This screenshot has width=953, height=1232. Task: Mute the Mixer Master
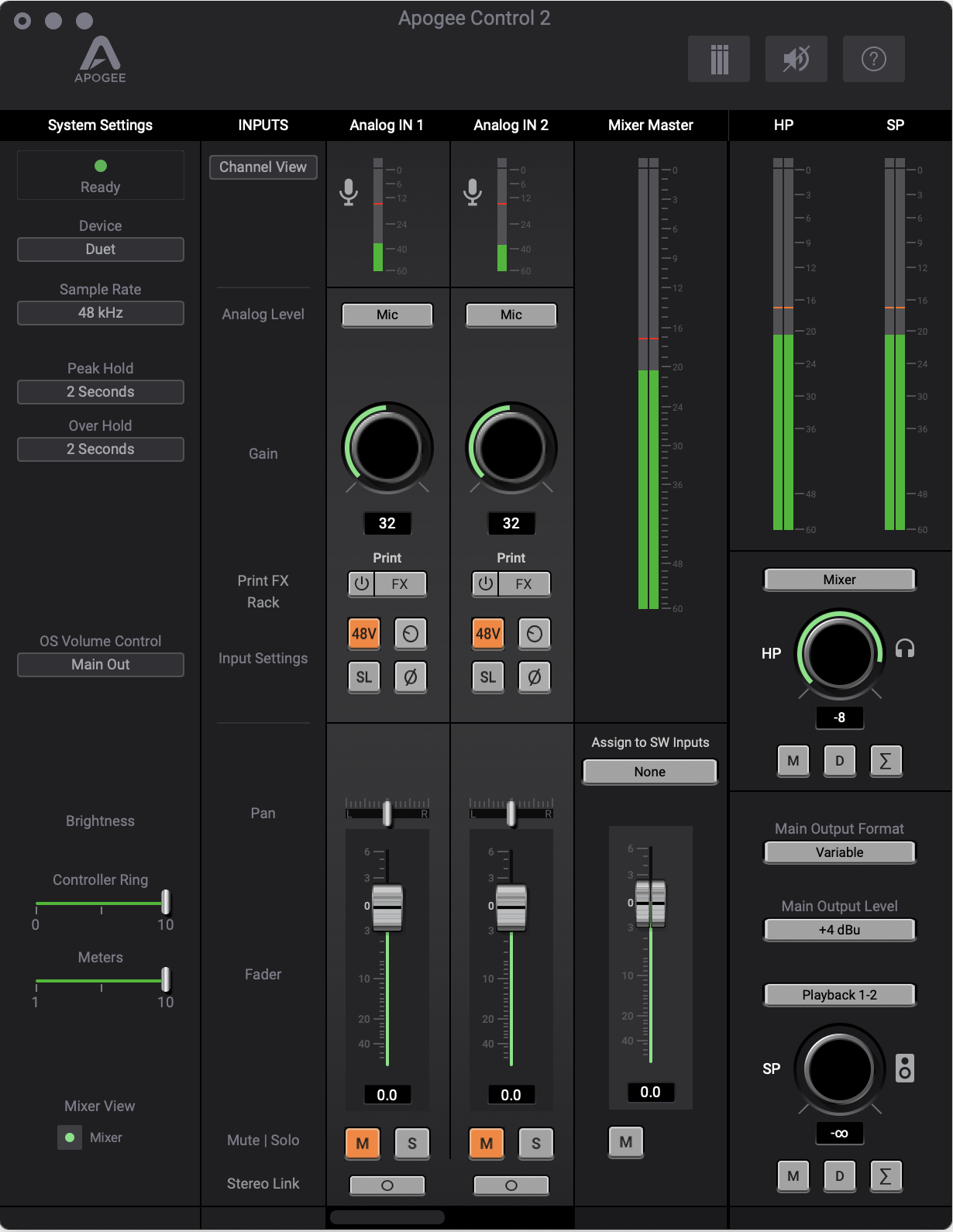[x=626, y=1142]
